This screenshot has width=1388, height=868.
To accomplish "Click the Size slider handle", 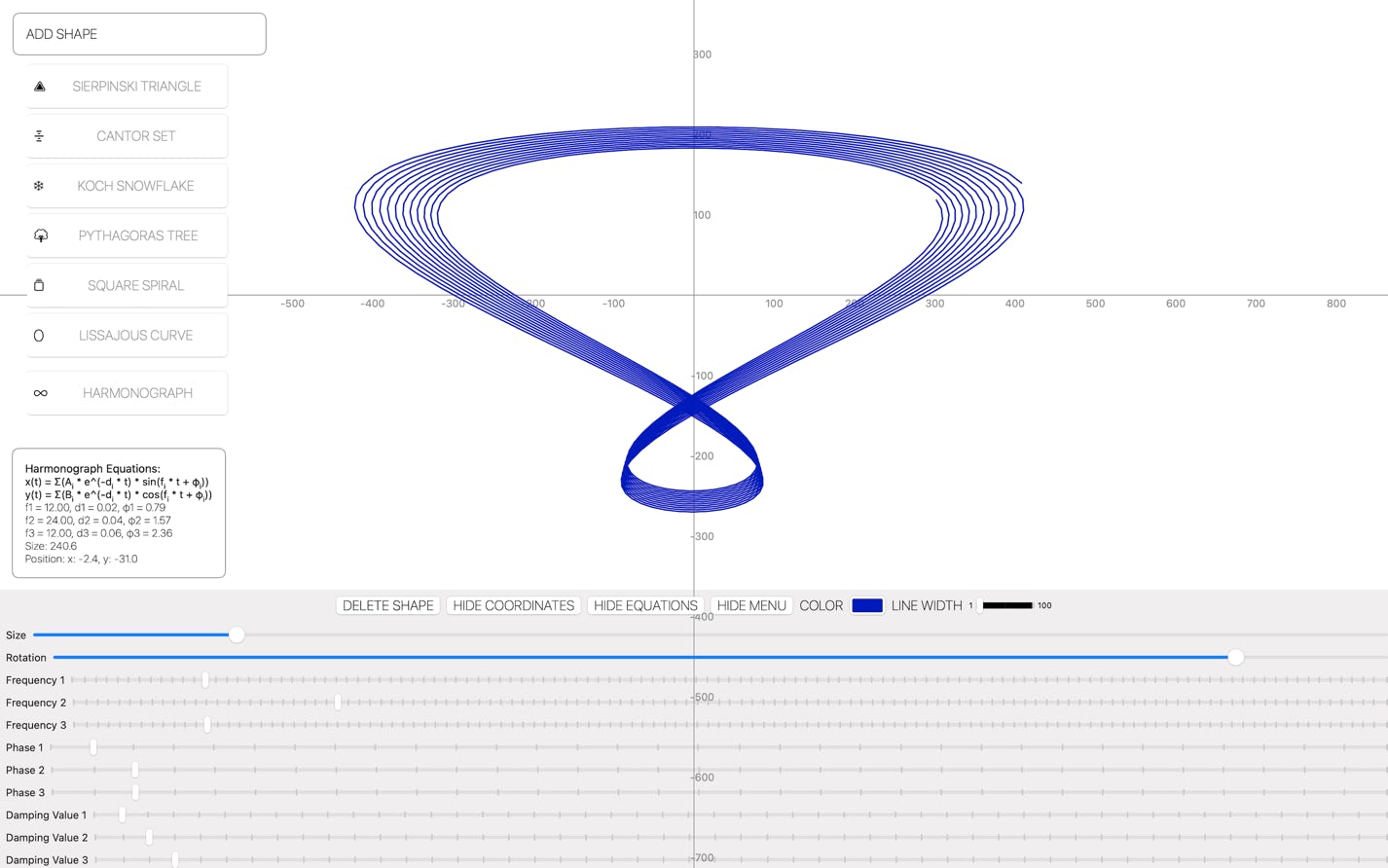I will pos(237,635).
